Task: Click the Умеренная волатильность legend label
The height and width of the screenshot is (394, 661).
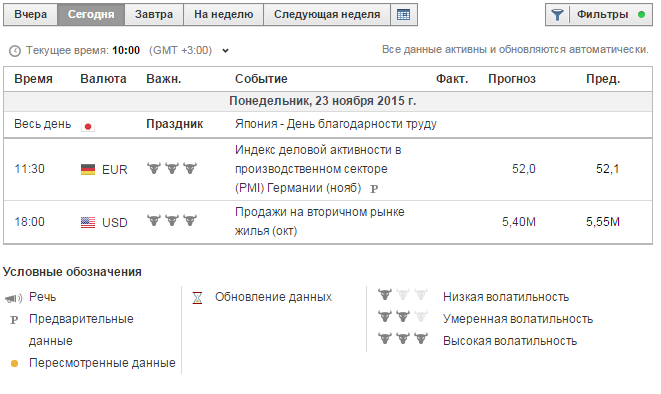Action: 518,319
